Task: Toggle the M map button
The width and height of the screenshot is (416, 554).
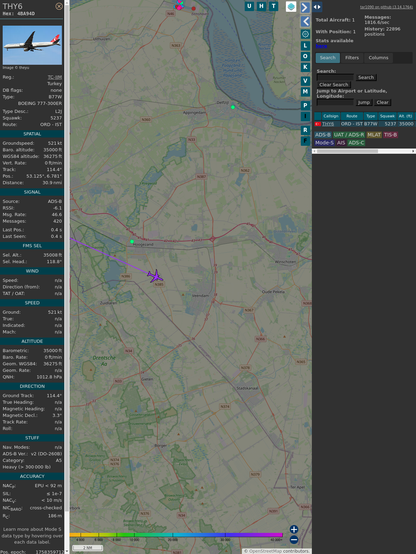Action: (x=305, y=92)
